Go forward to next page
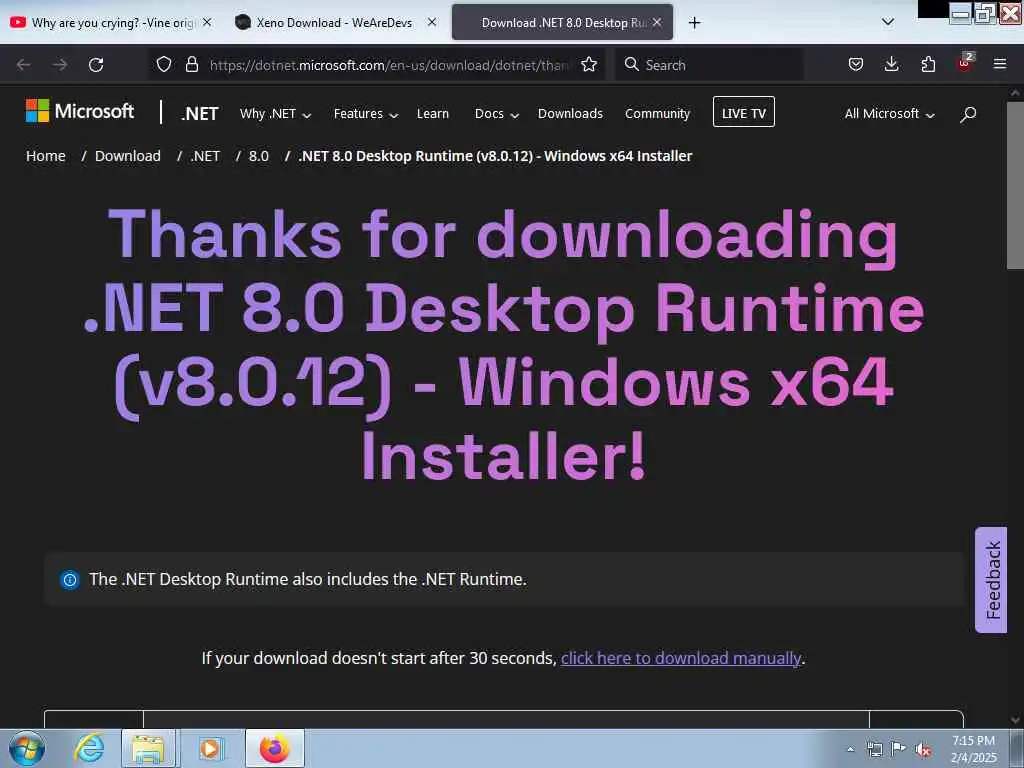 60,65
